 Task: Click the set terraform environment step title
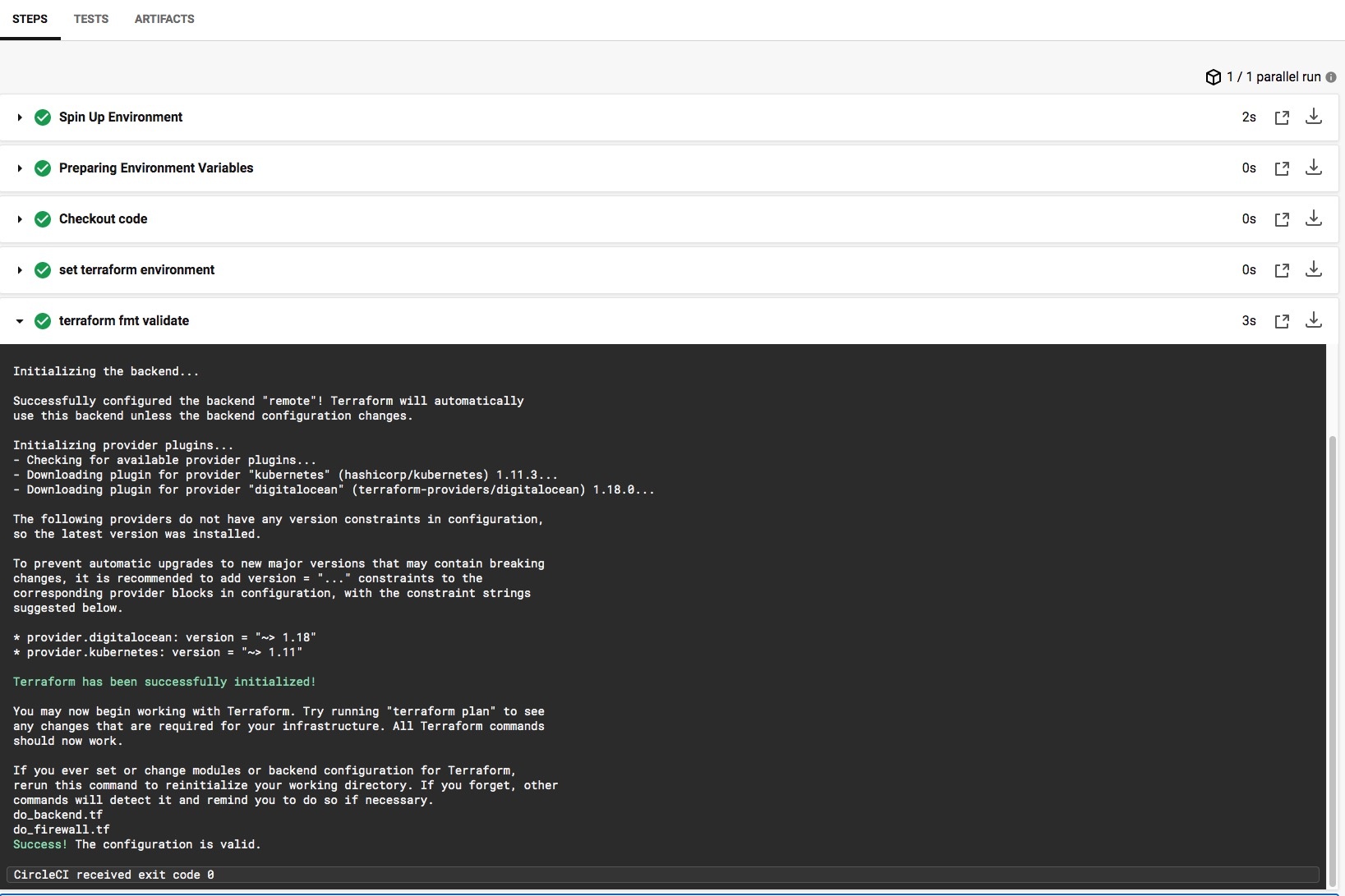pos(136,269)
